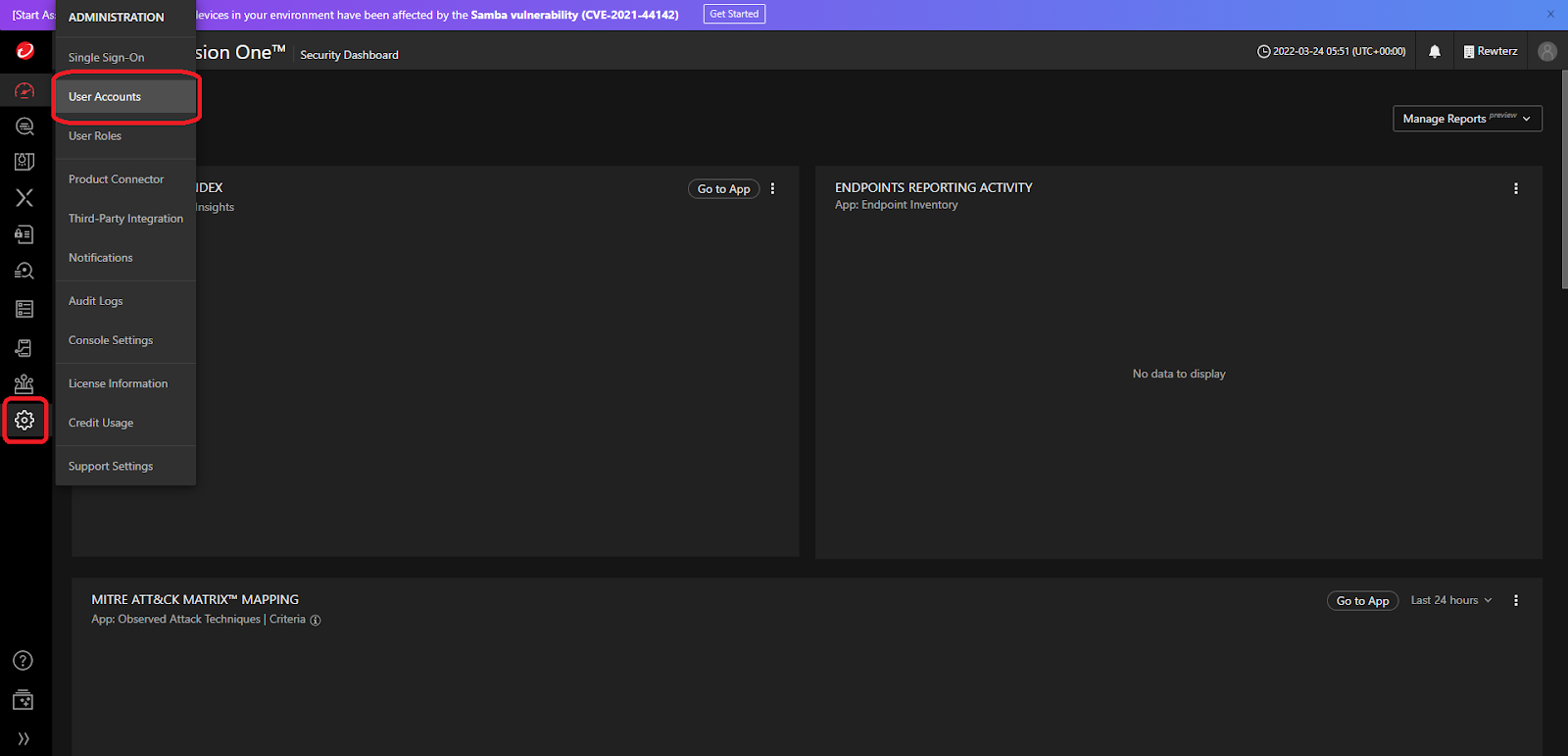Open the Last 24 hours dropdown

(1451, 600)
